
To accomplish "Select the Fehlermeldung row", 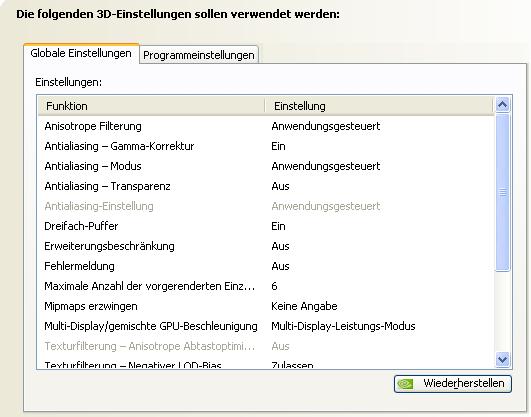I will [x=266, y=266].
